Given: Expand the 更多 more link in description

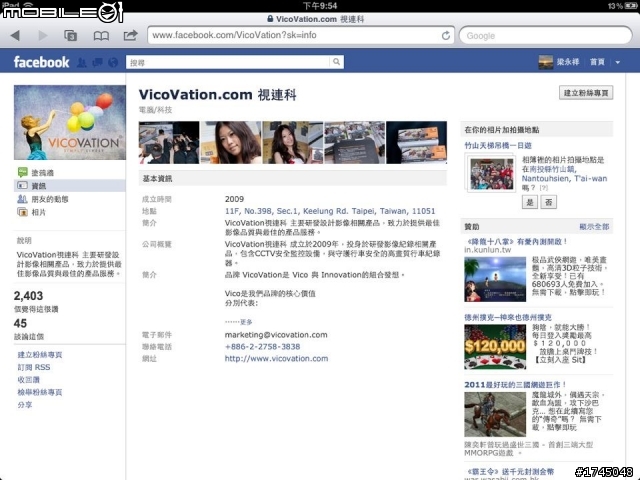Looking at the screenshot, I should [x=246, y=322].
